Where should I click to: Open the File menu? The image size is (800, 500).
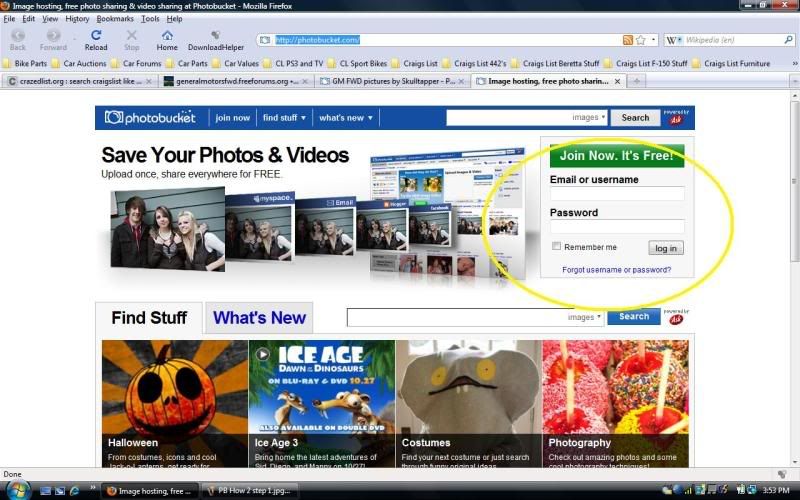click(x=9, y=19)
